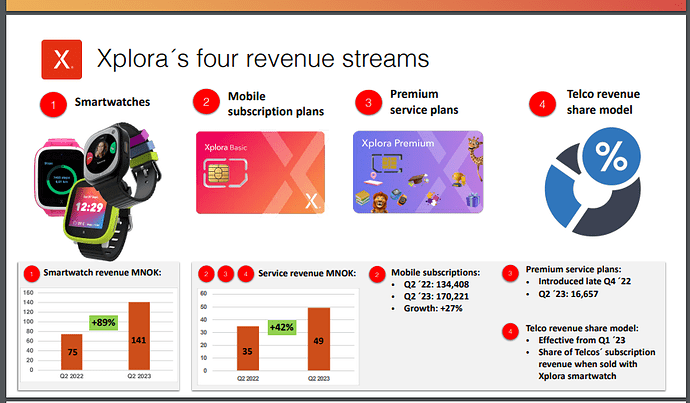The image size is (690, 403).
Task: Click red circle 3 beside Premium service plans: label
Action: point(510,273)
